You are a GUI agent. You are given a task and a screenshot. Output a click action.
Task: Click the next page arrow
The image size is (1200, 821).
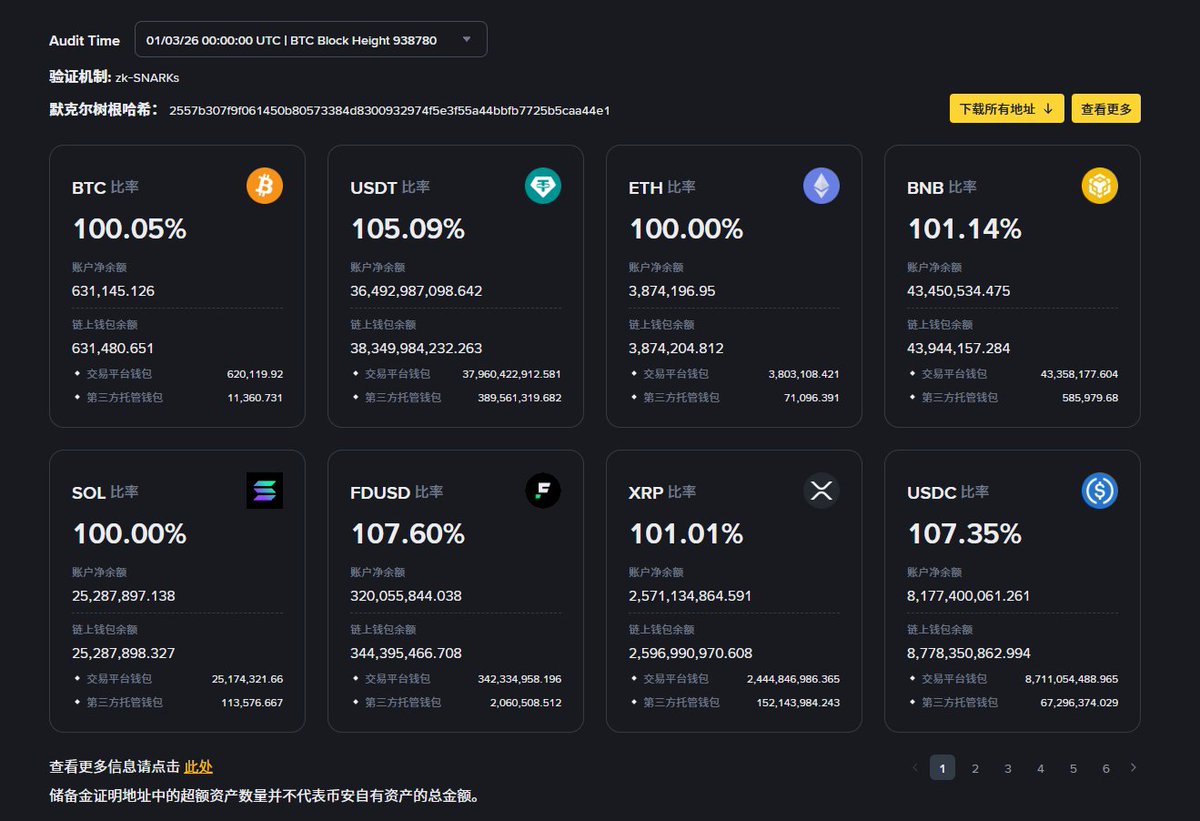pos(1133,768)
